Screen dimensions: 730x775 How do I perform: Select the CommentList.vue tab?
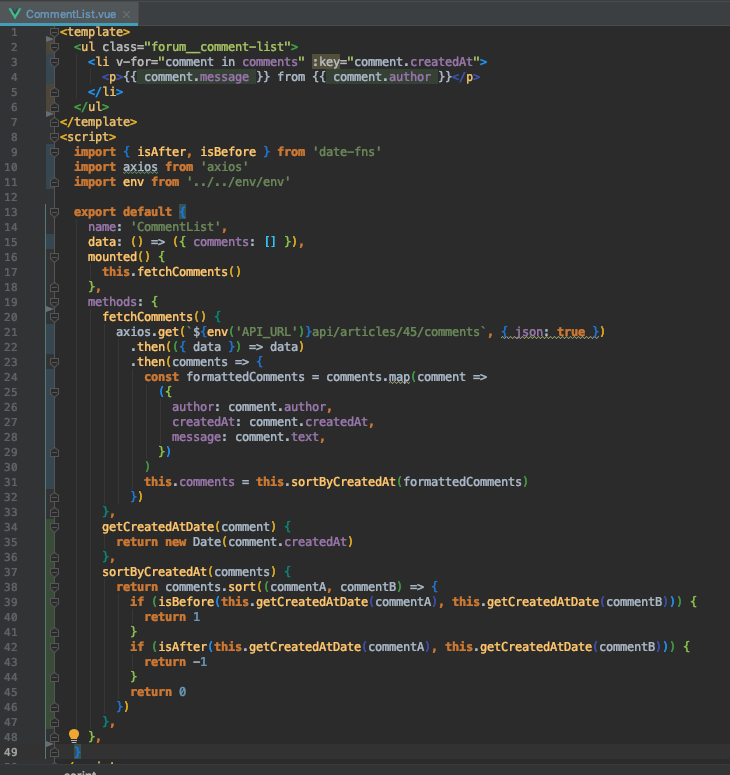point(68,13)
